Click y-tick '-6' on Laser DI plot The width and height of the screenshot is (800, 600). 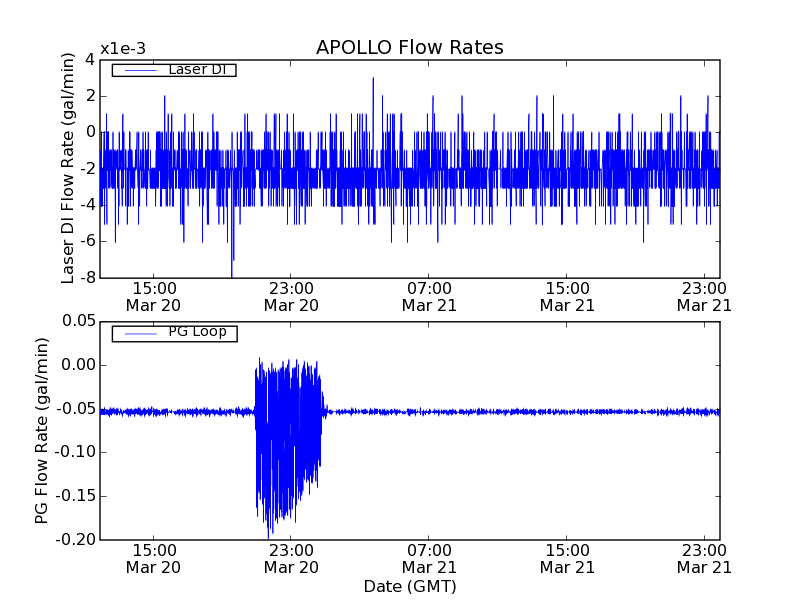tap(87, 241)
